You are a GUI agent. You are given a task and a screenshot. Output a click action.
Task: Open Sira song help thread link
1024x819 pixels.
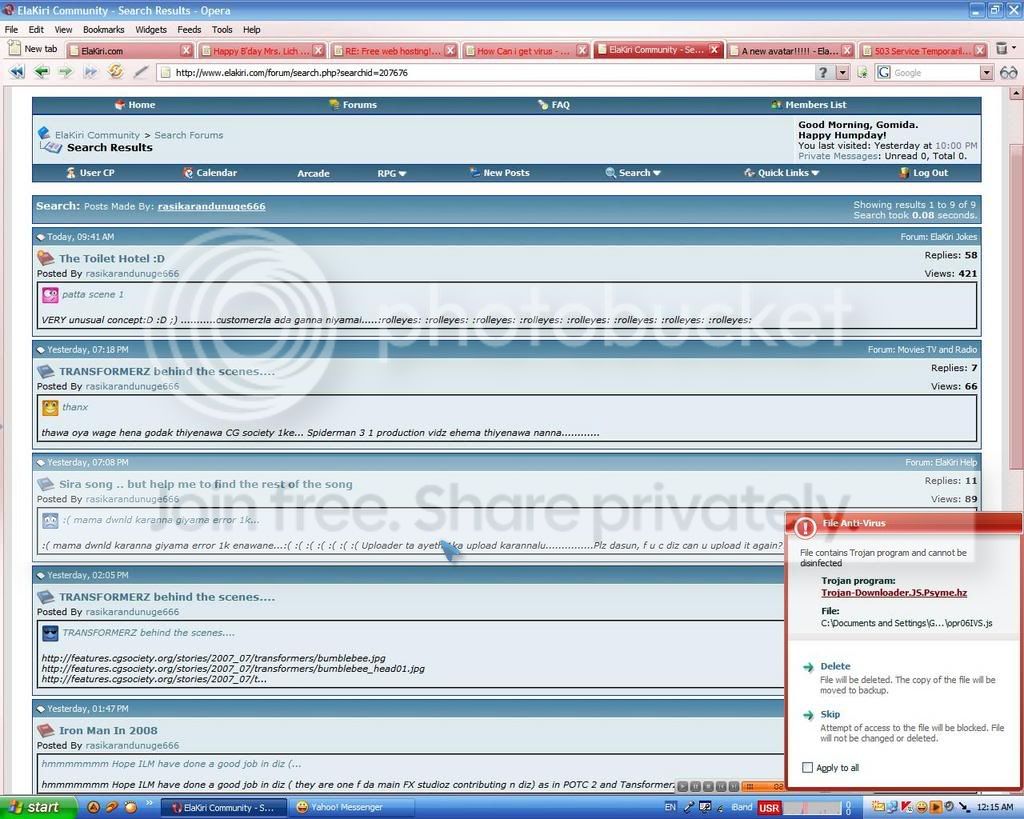206,484
